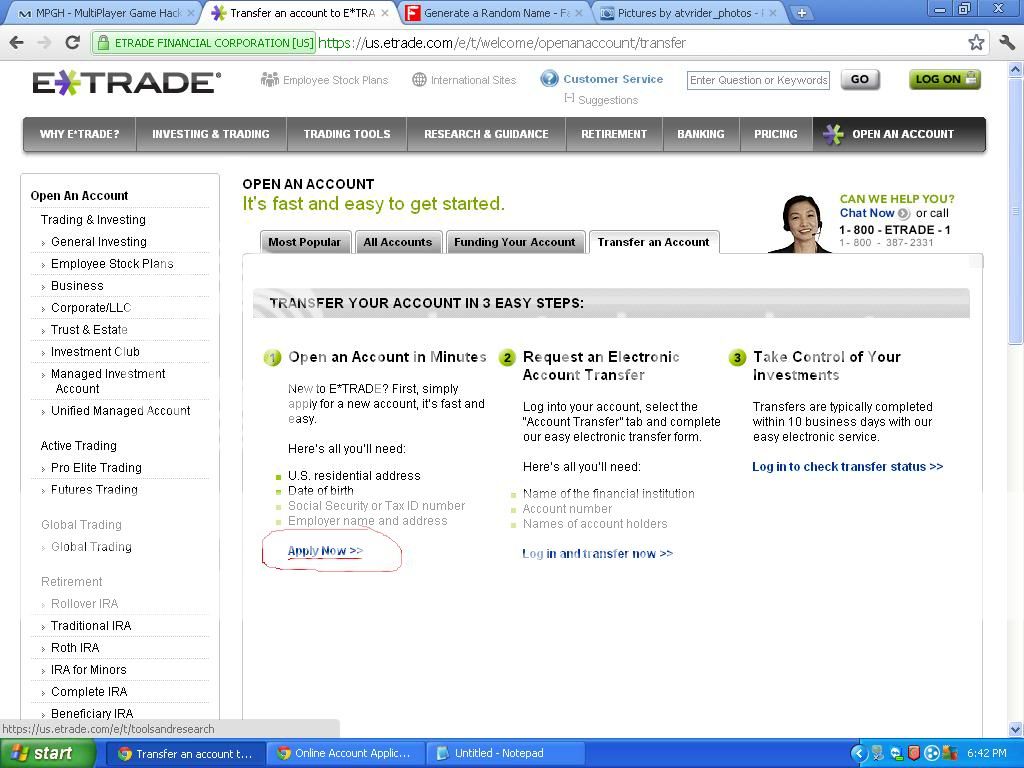
Task: Open Employee Stock Plans in sidebar
Action: click(x=112, y=264)
